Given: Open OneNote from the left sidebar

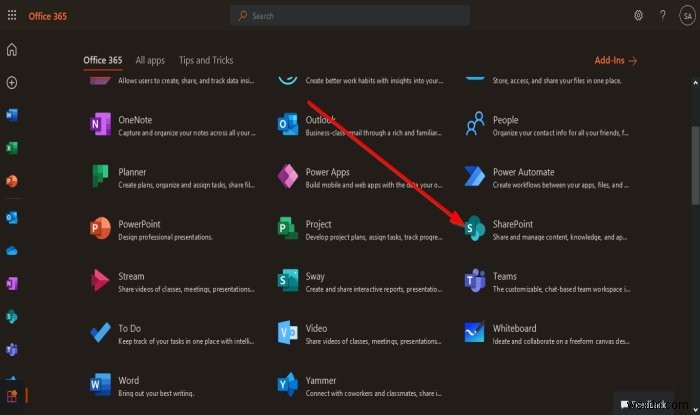Looking at the screenshot, I should 12,283.
